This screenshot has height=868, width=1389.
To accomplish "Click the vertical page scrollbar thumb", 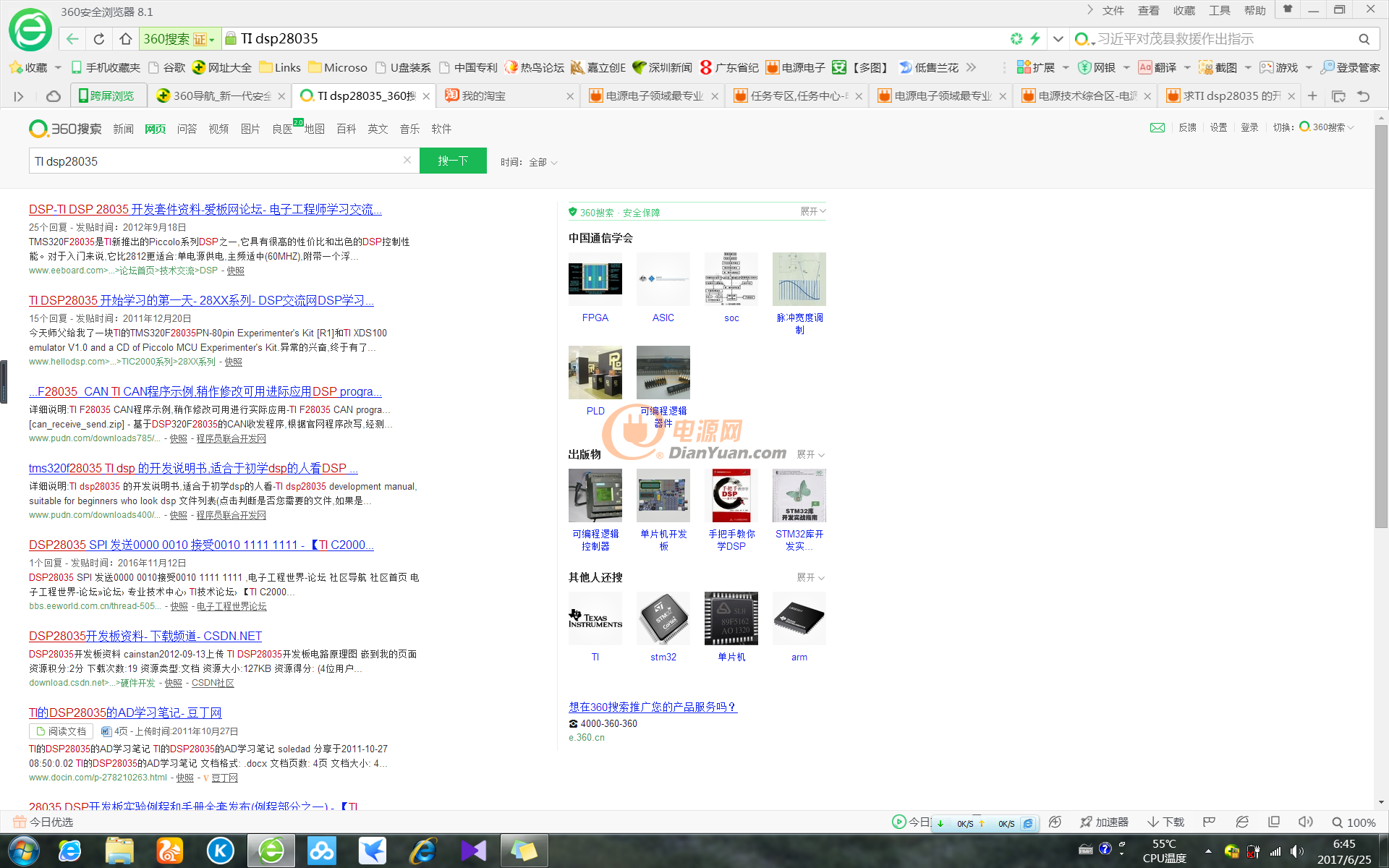I will (1381, 325).
